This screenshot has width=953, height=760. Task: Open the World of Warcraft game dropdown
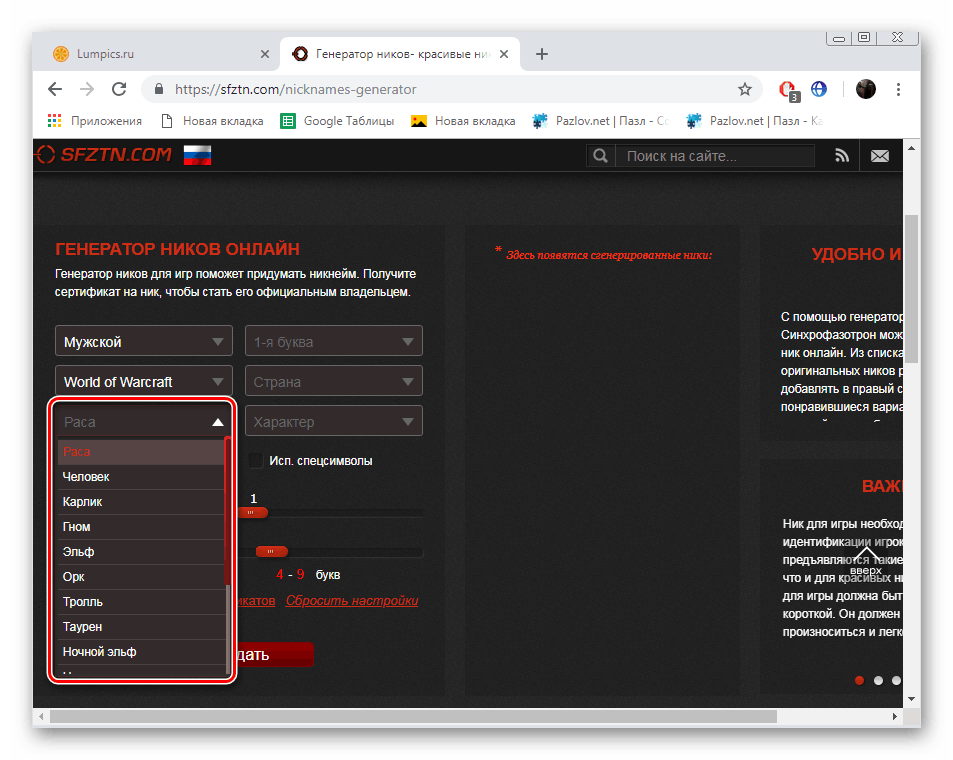(143, 381)
